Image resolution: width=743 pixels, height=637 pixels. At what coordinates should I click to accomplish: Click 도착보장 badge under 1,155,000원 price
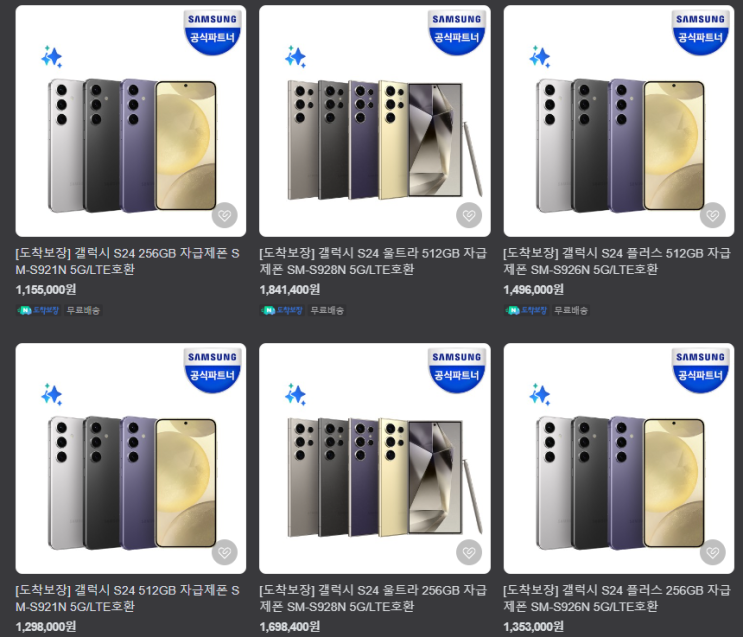tap(38, 310)
